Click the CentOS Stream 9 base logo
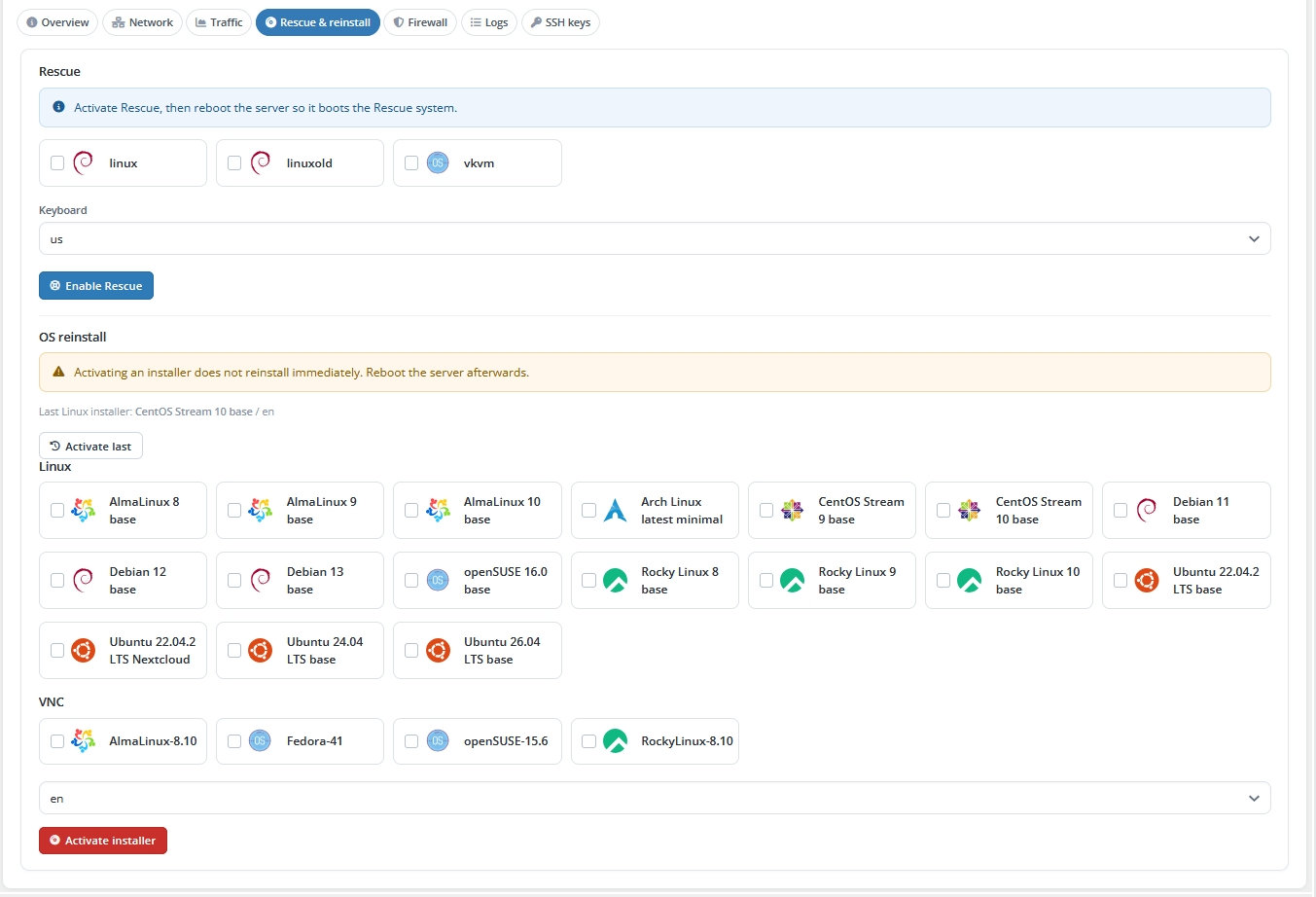1316x897 pixels. point(793,510)
